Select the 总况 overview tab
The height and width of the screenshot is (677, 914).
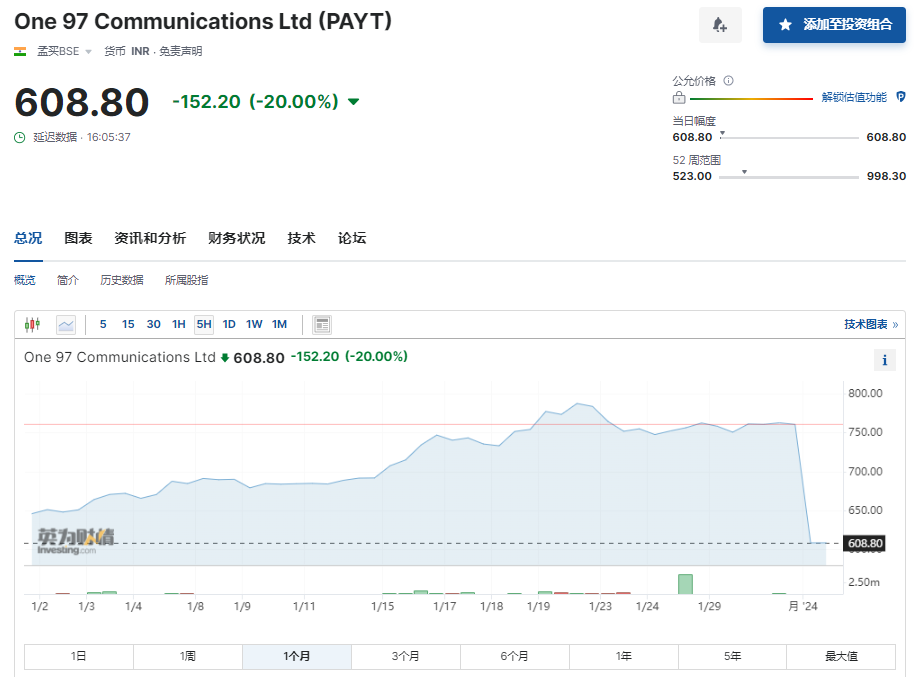28,238
